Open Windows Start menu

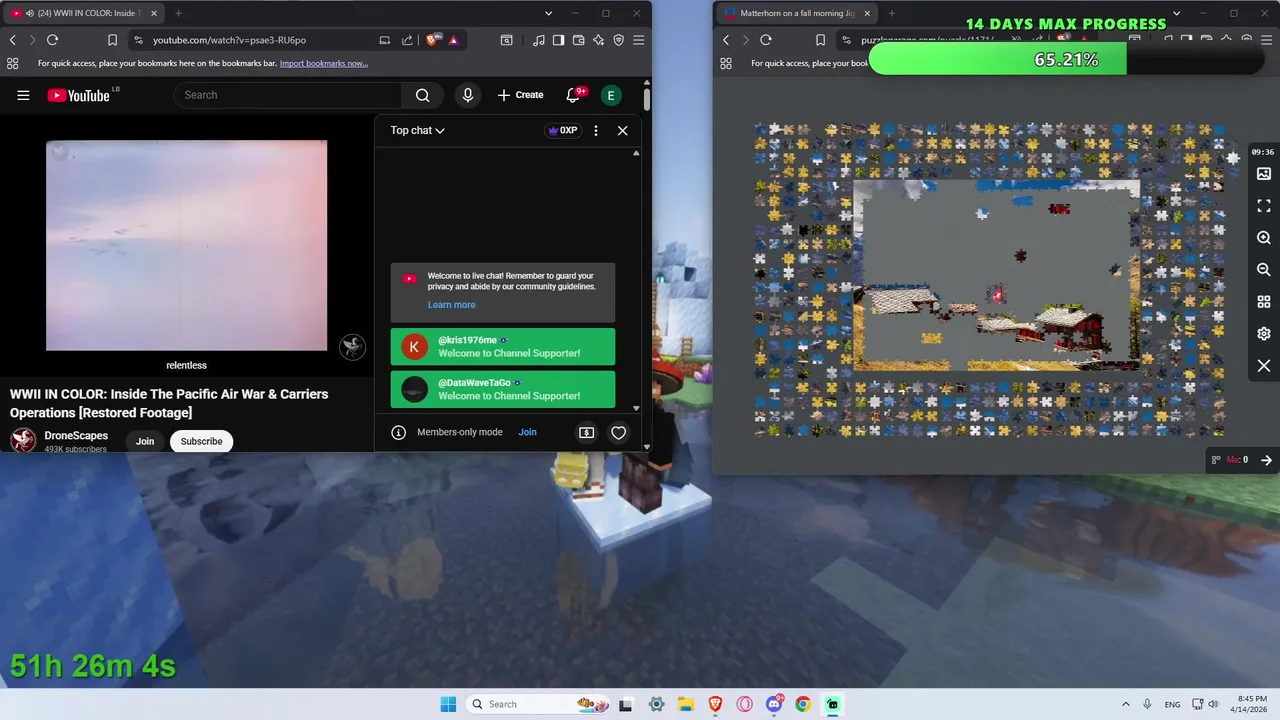[x=448, y=704]
